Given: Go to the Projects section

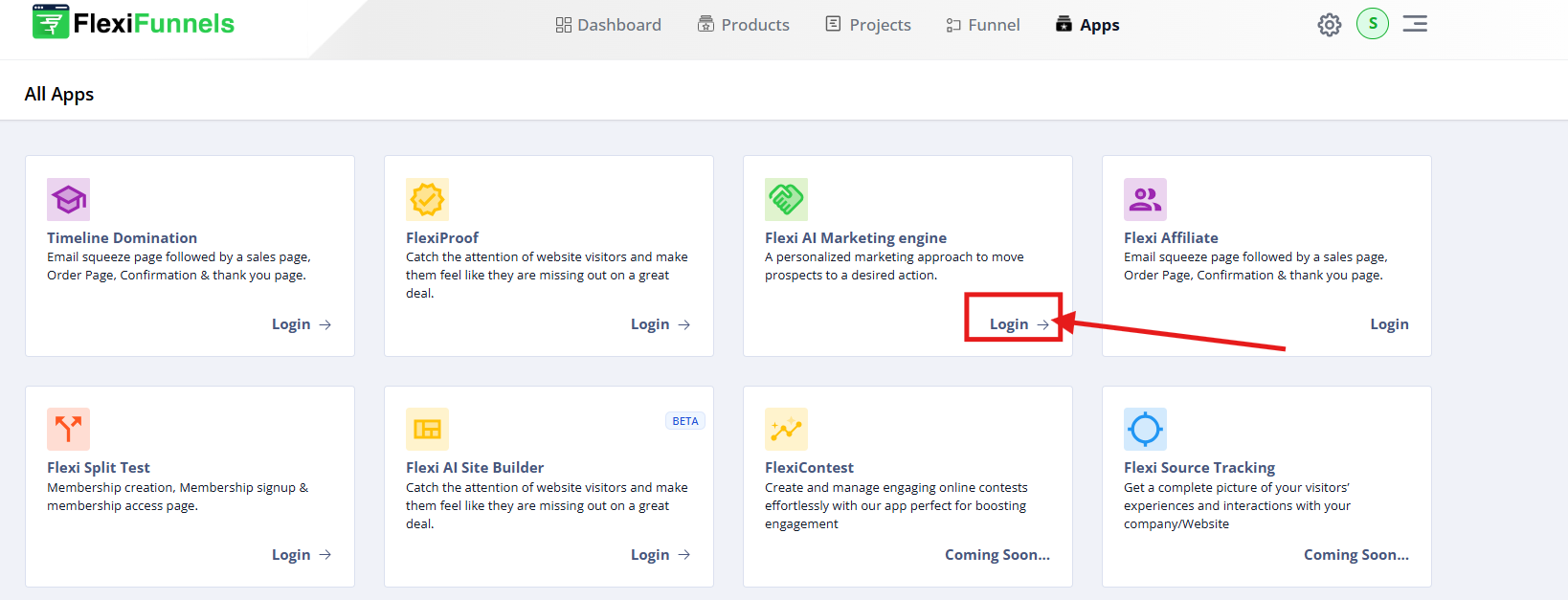Looking at the screenshot, I should pyautogui.click(x=868, y=25).
